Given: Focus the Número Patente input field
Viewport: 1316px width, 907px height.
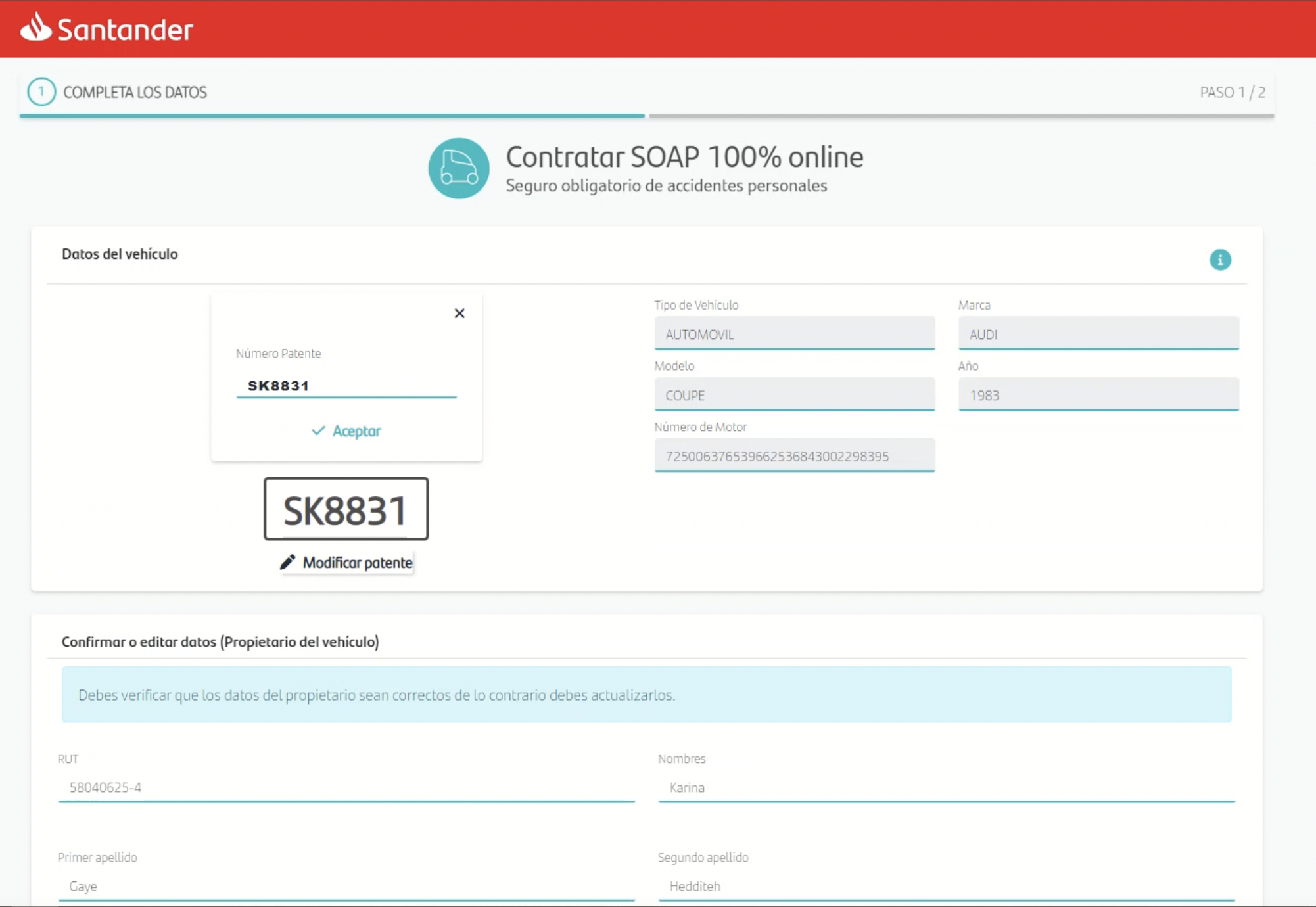Looking at the screenshot, I should tap(346, 386).
